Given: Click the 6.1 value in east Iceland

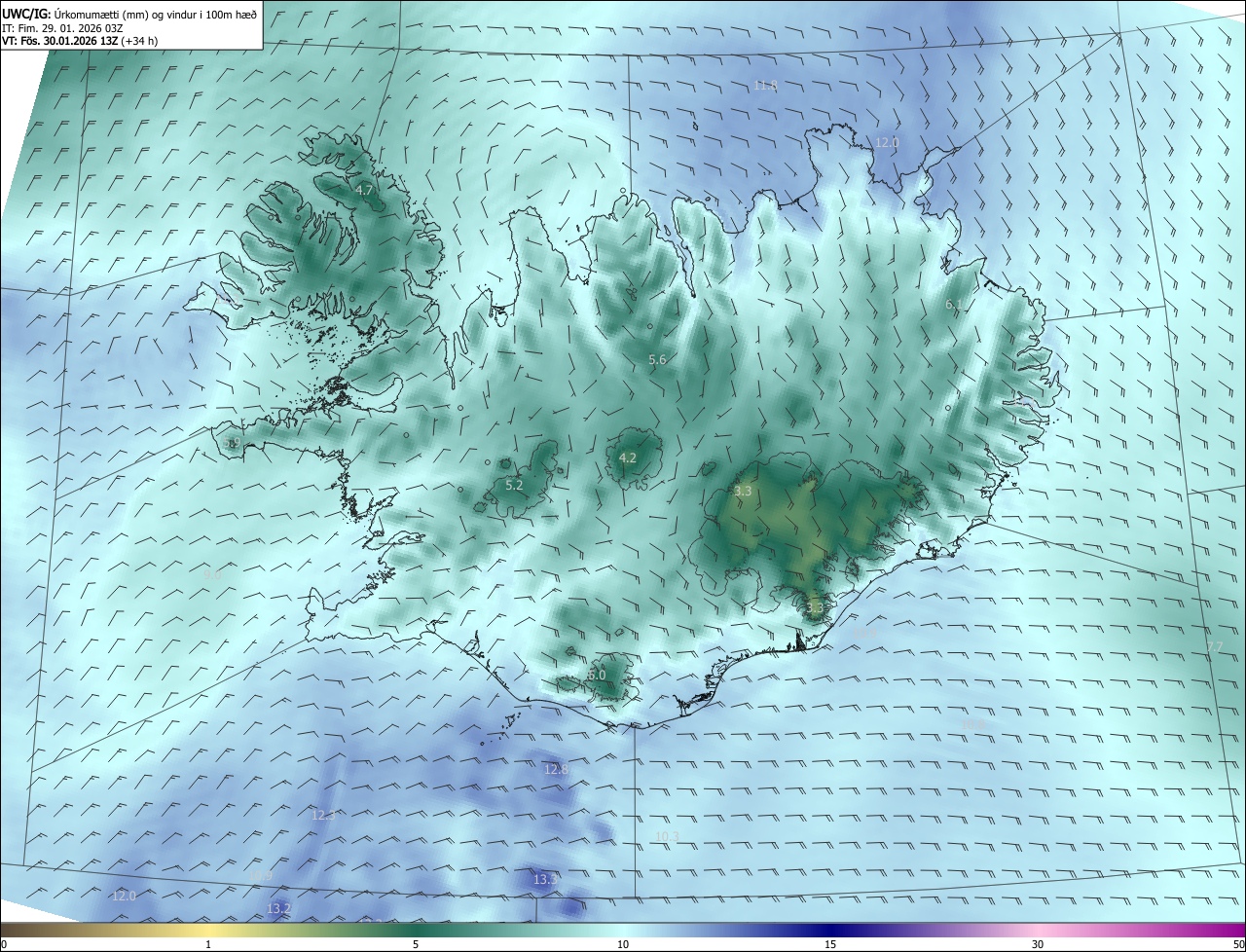Looking at the screenshot, I should tap(955, 305).
